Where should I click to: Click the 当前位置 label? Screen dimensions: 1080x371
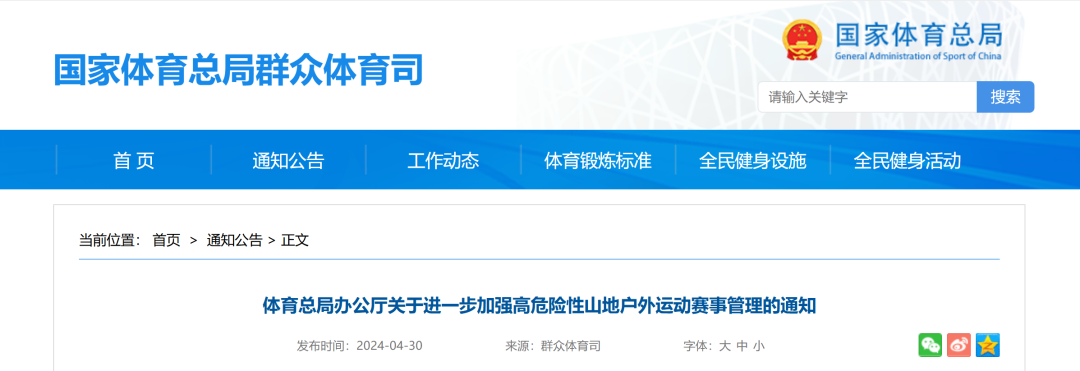(x=109, y=240)
